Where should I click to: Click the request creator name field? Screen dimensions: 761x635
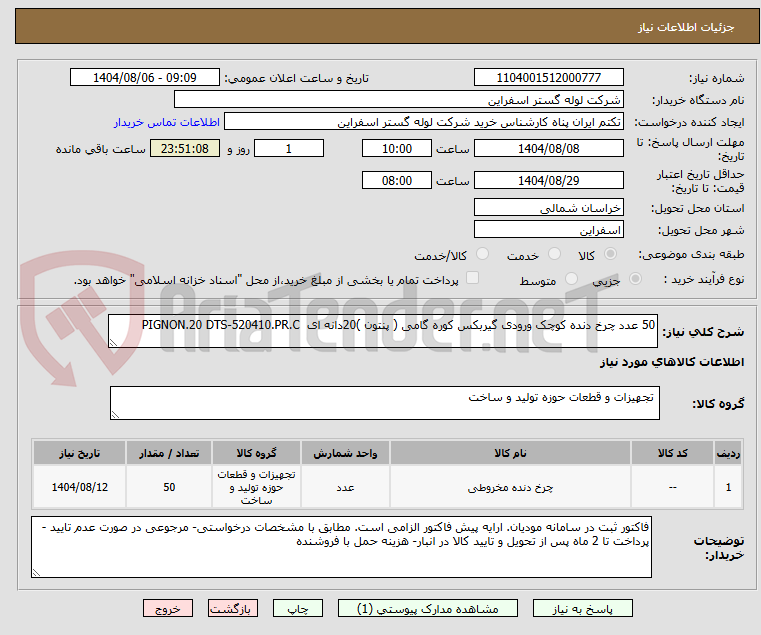(x=424, y=122)
